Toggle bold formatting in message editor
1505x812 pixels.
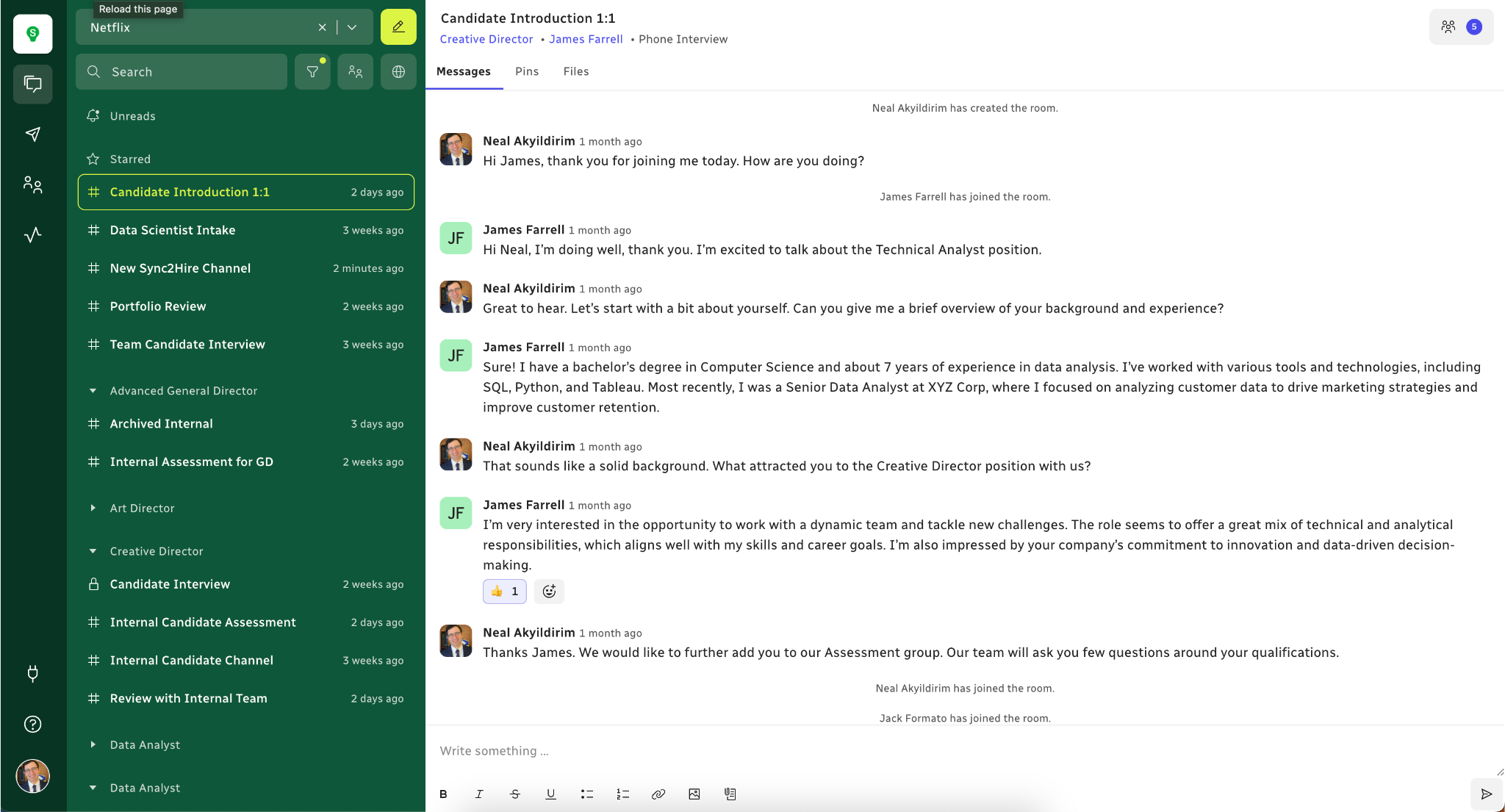tap(443, 794)
